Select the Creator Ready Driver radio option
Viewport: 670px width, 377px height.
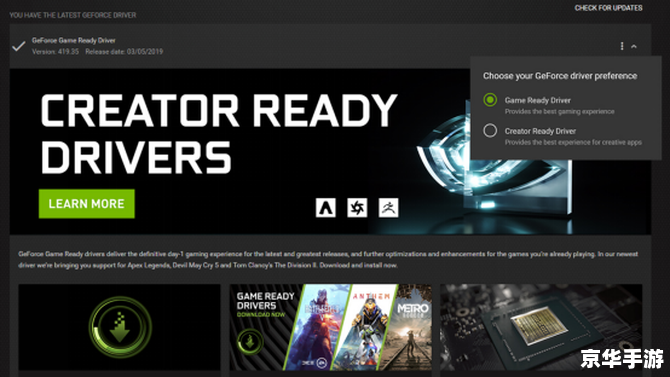tap(490, 130)
